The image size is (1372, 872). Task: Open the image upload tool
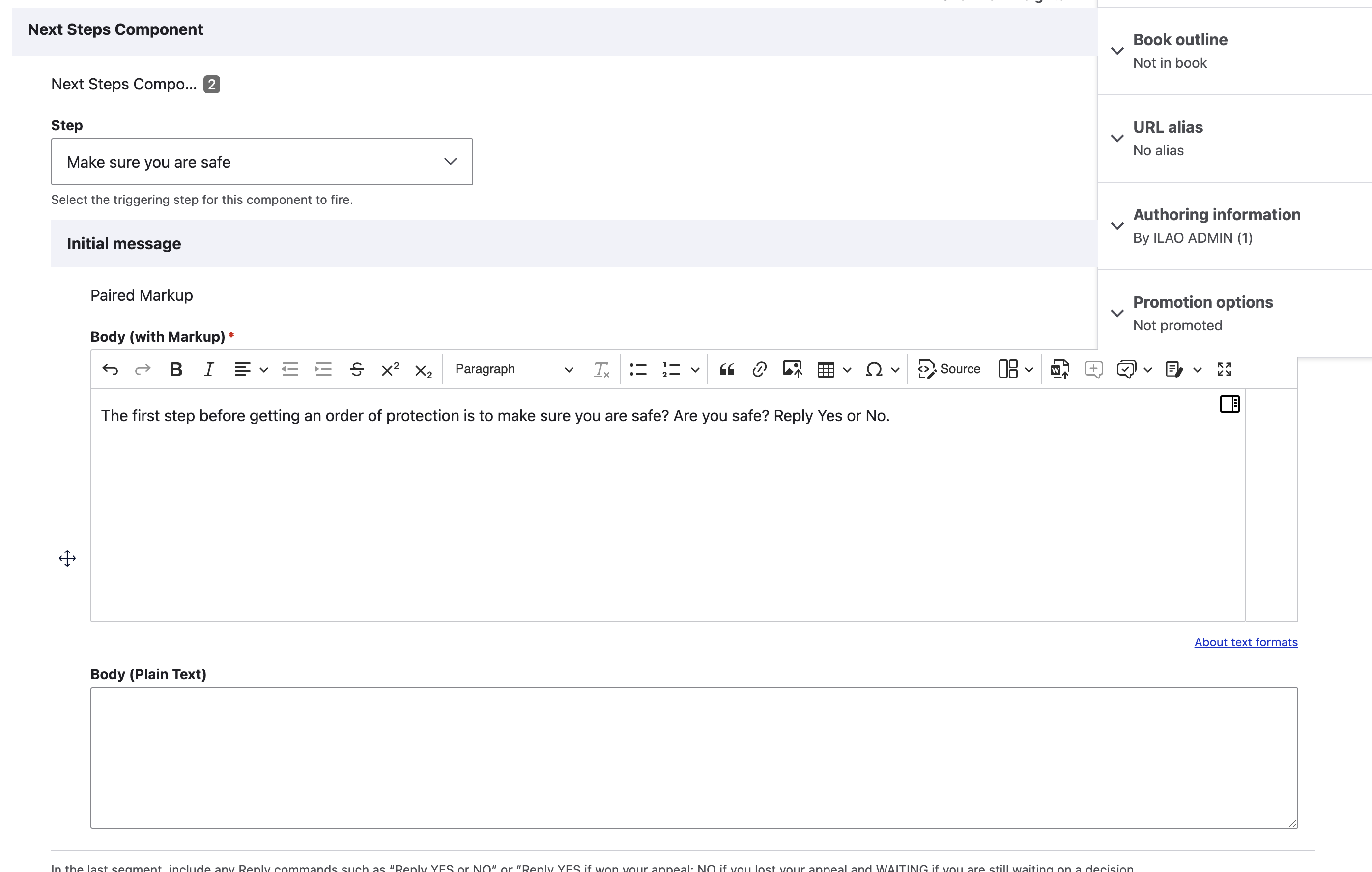[793, 369]
